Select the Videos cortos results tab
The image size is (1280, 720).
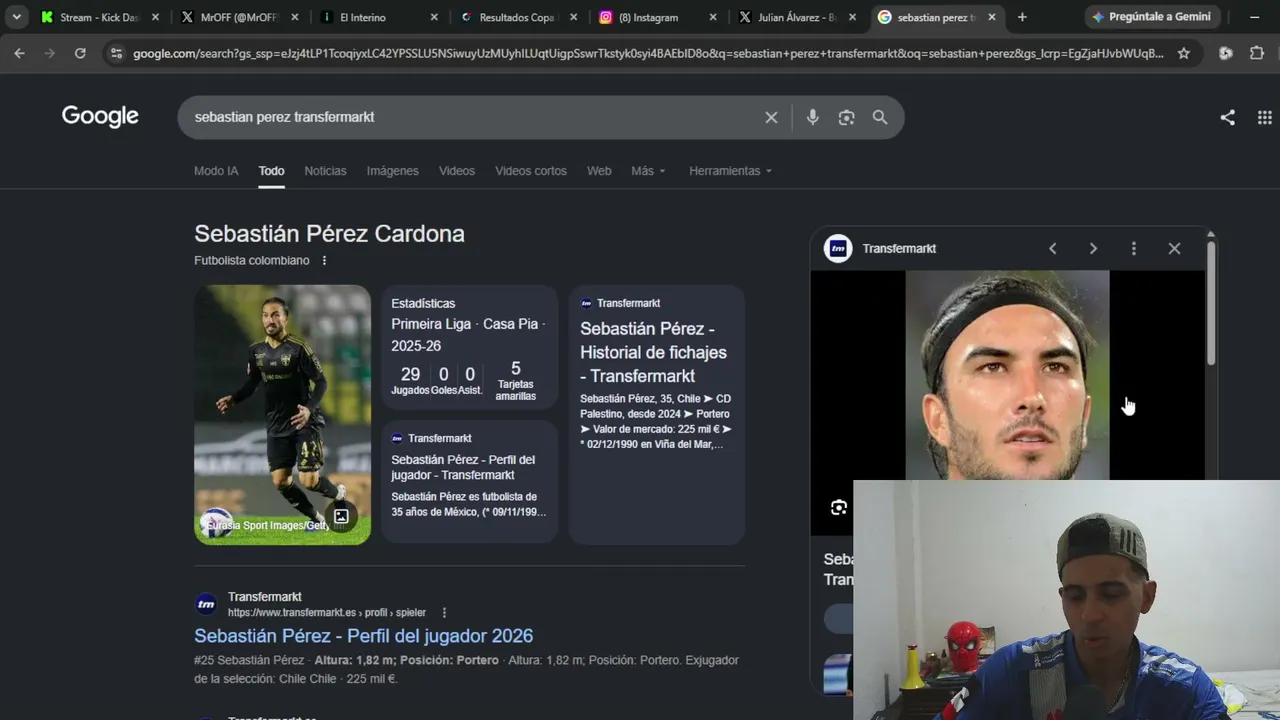click(x=531, y=171)
